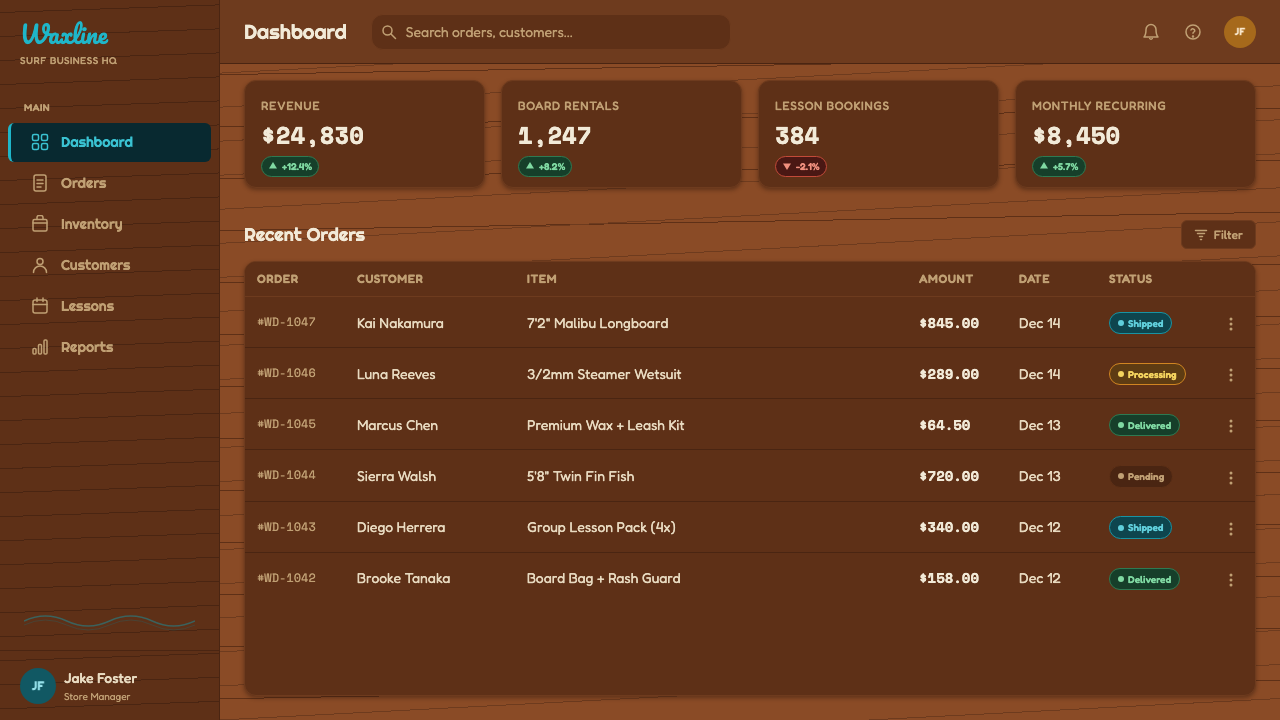Click the Inventory briefcase icon in sidebar
The image size is (1280, 720).
(40, 224)
